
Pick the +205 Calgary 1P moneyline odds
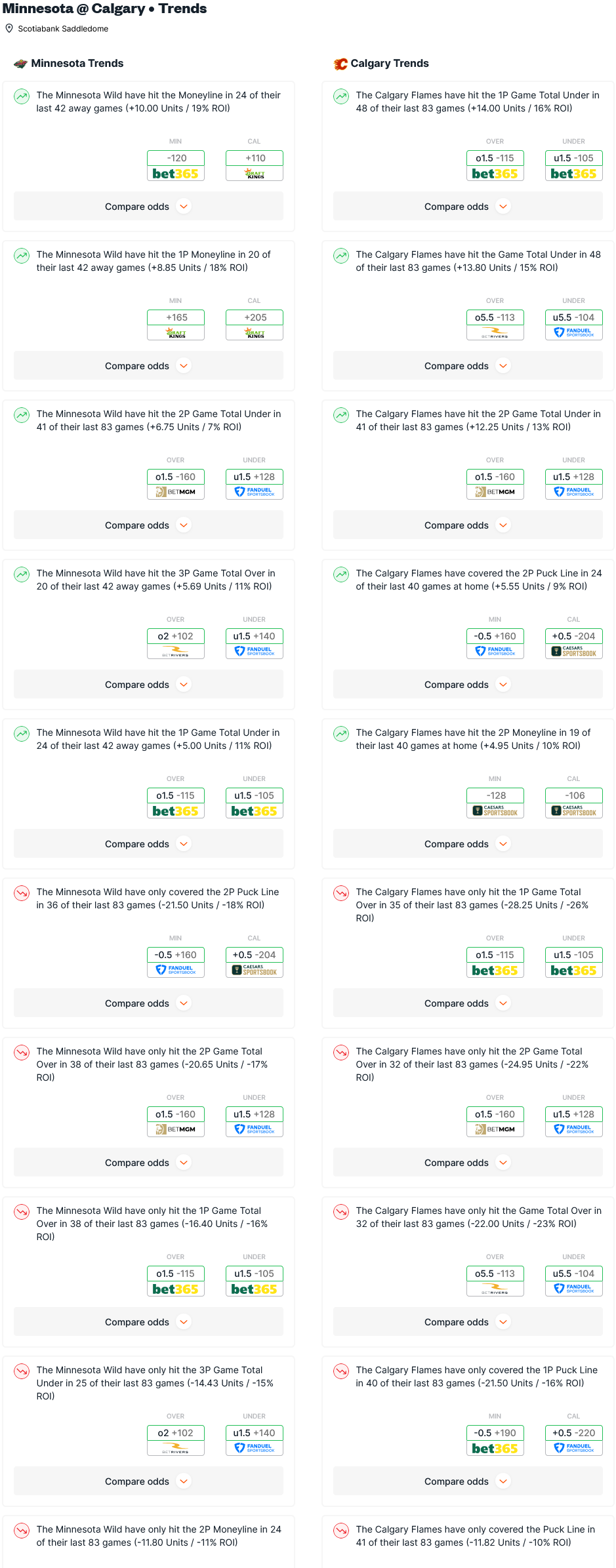point(255,317)
